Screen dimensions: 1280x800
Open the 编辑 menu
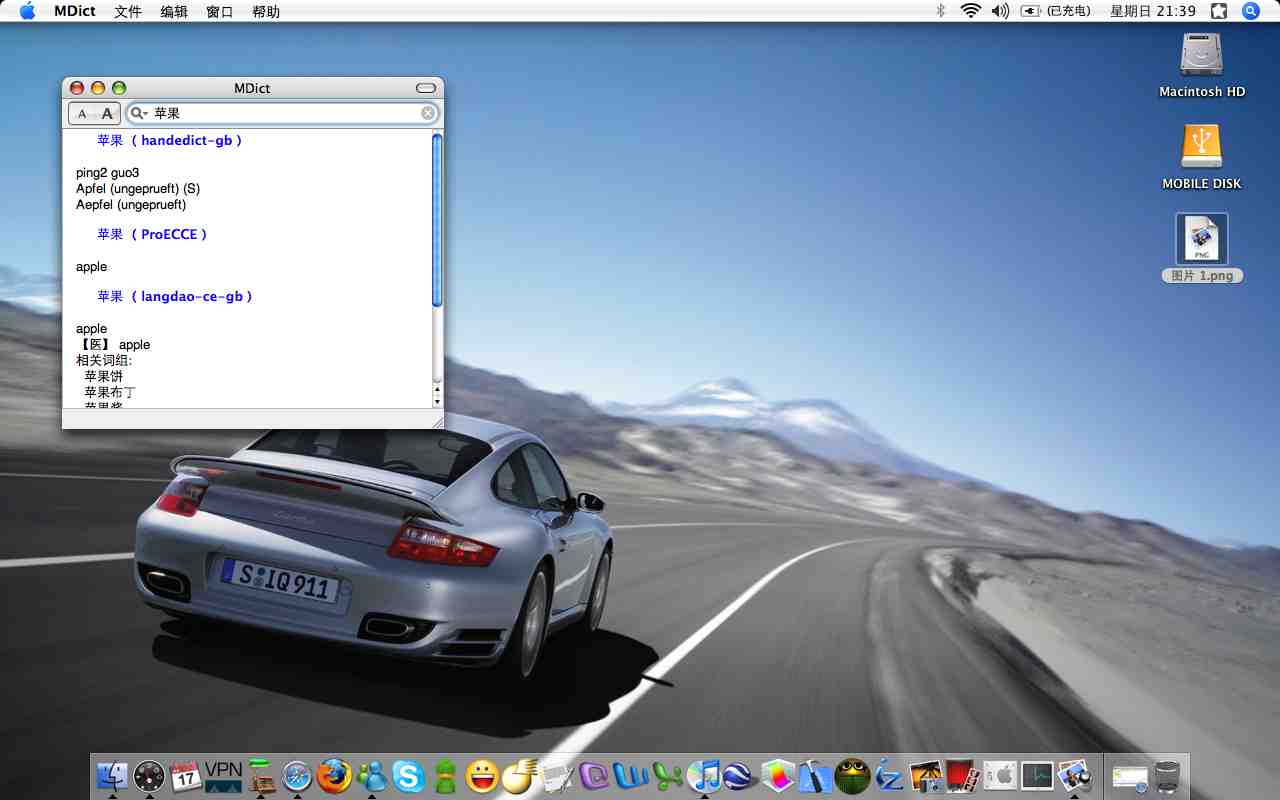pos(174,12)
